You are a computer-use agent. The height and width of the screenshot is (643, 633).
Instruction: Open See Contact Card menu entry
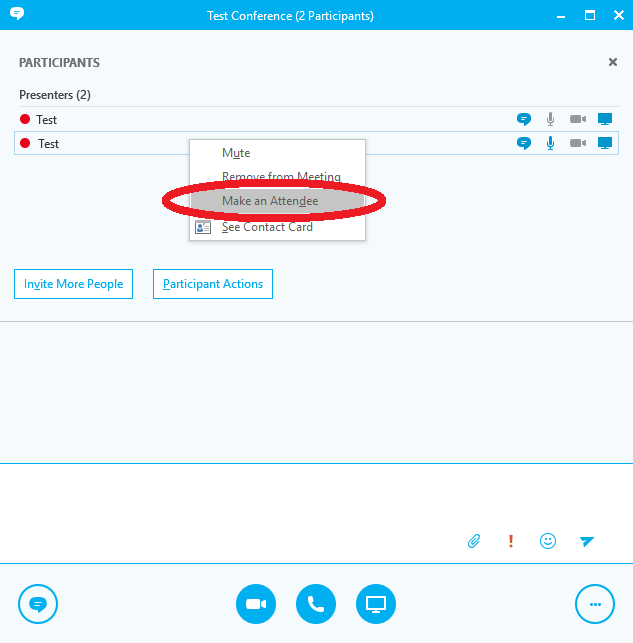tap(267, 227)
